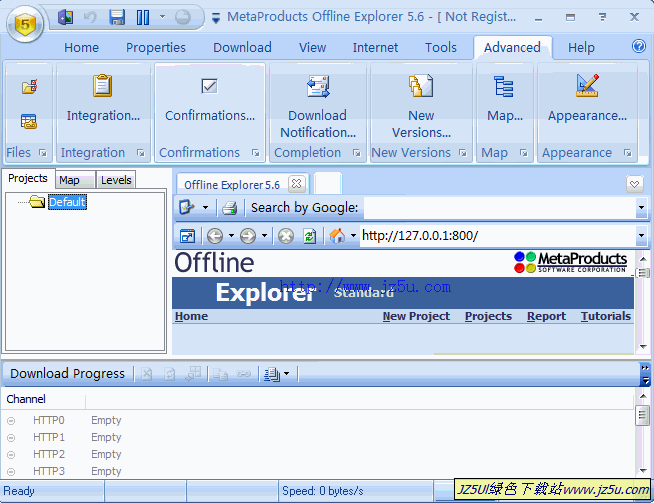Viewport: 654px width, 503px height.
Task: Open the Projects link on the page
Action: pos(488,317)
